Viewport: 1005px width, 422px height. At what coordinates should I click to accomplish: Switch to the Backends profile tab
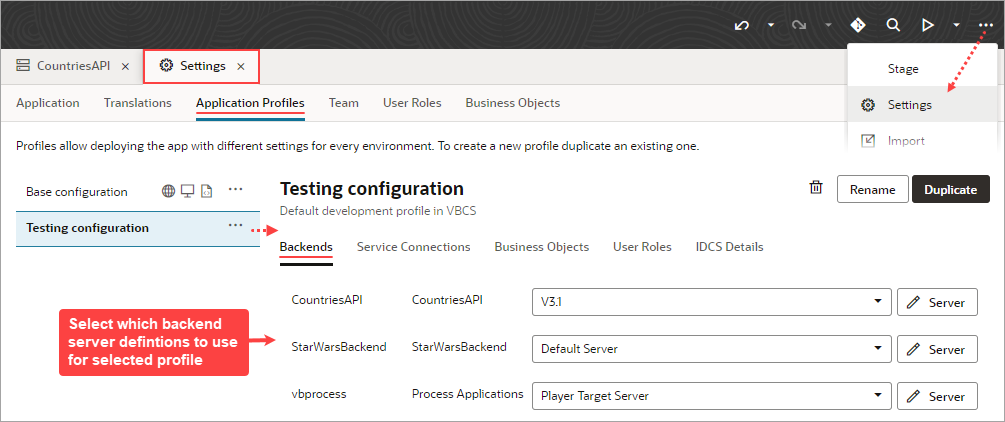[x=306, y=247]
